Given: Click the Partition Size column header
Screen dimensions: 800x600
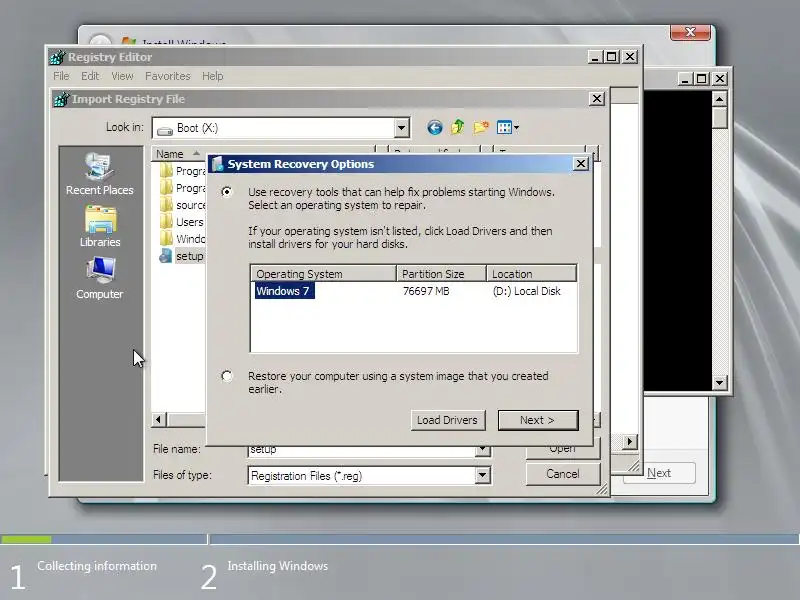Looking at the screenshot, I should [x=441, y=273].
